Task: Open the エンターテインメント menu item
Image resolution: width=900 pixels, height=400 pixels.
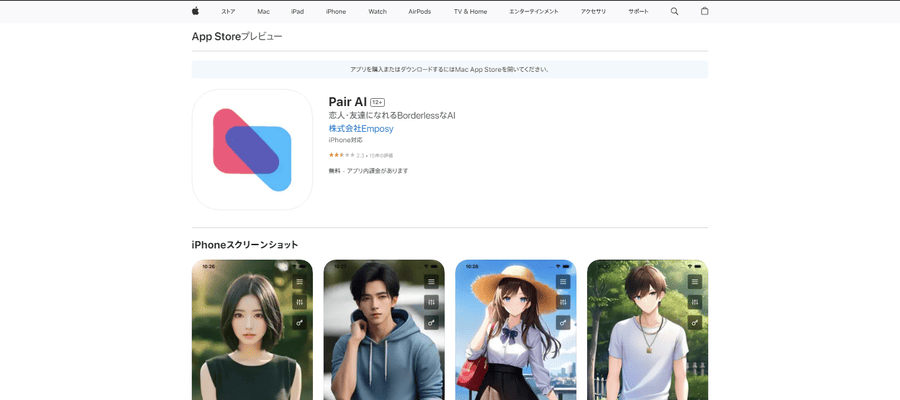Action: tap(534, 11)
